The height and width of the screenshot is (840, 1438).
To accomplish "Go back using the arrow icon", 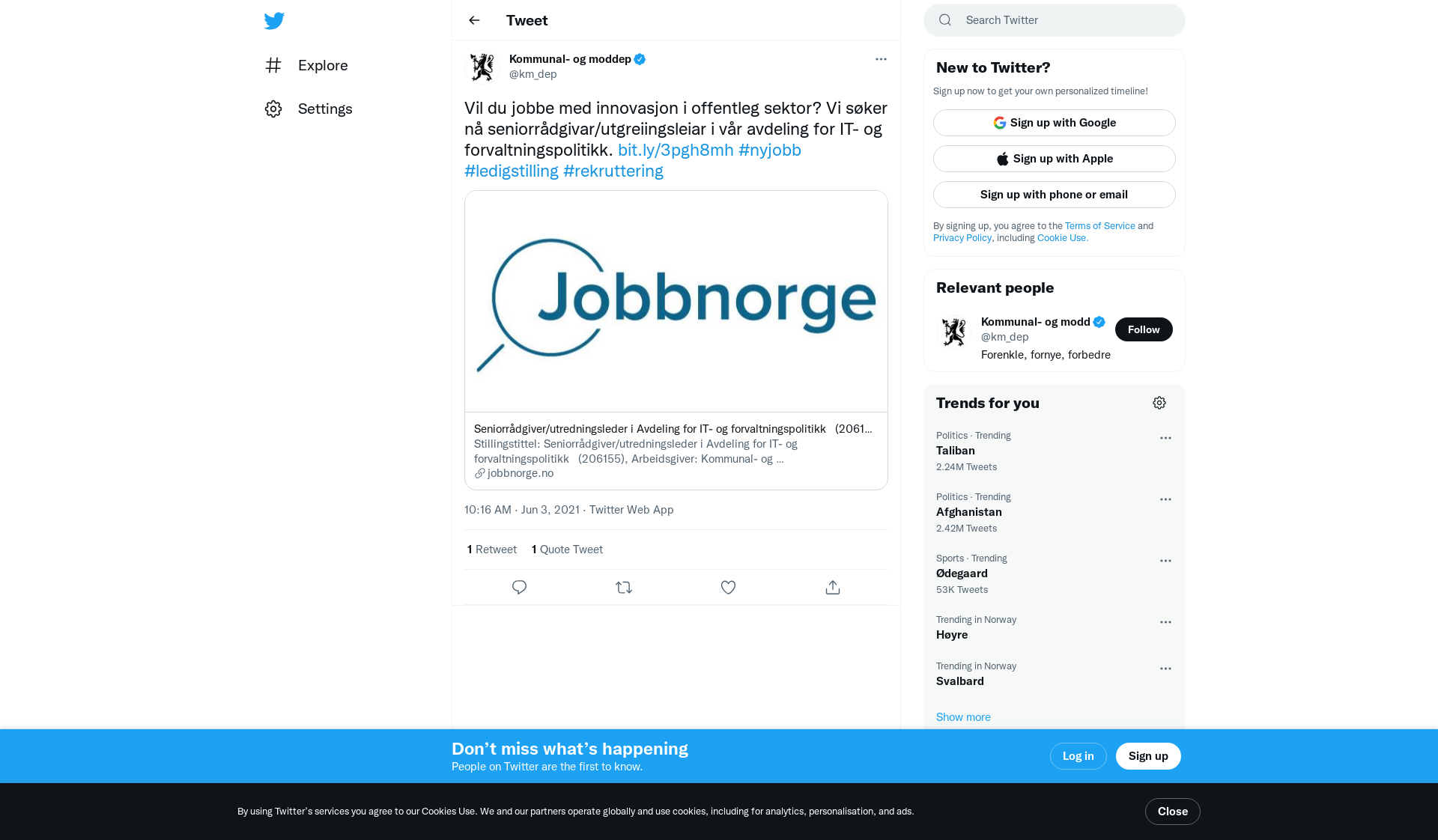I will 474,20.
